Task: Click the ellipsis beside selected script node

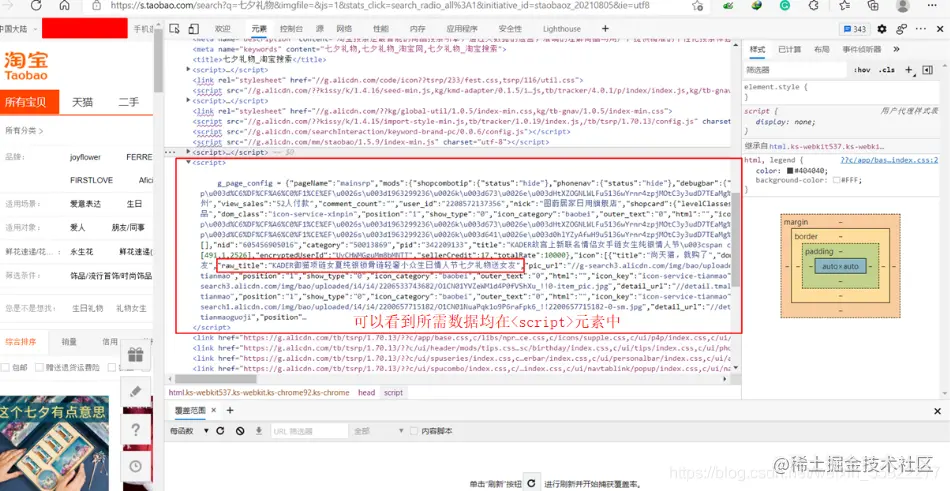Action: coord(171,152)
